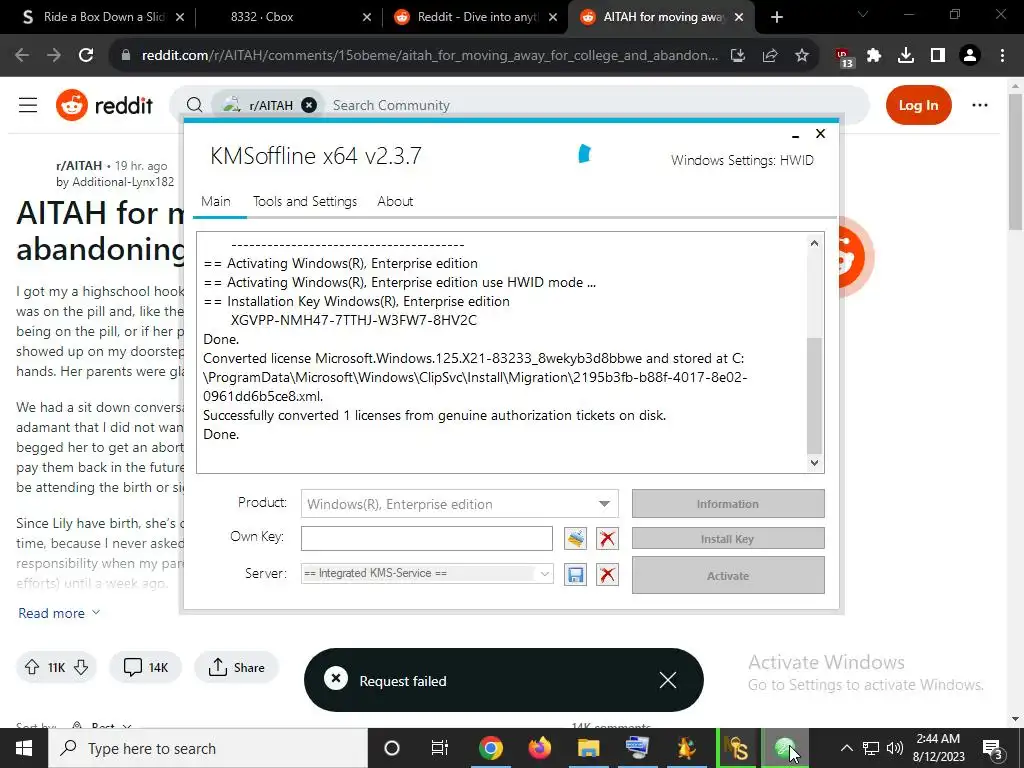Dismiss the Request failed notification

tap(667, 680)
